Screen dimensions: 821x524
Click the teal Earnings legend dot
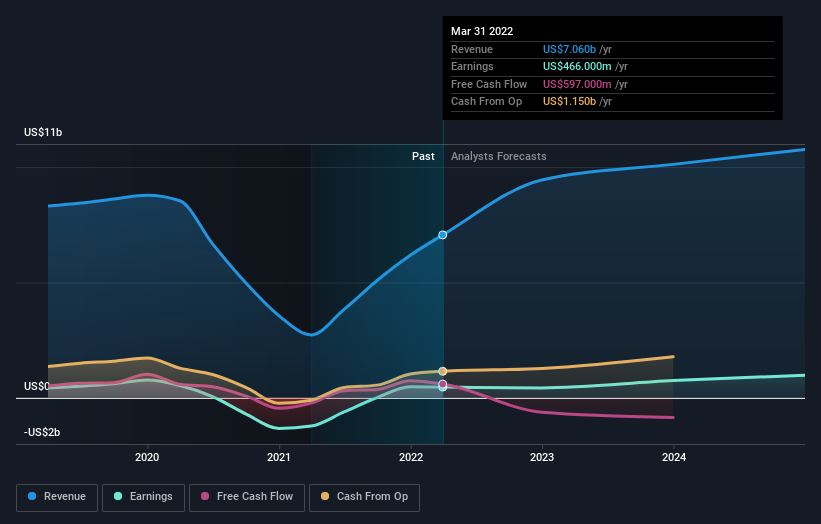[x=118, y=496]
